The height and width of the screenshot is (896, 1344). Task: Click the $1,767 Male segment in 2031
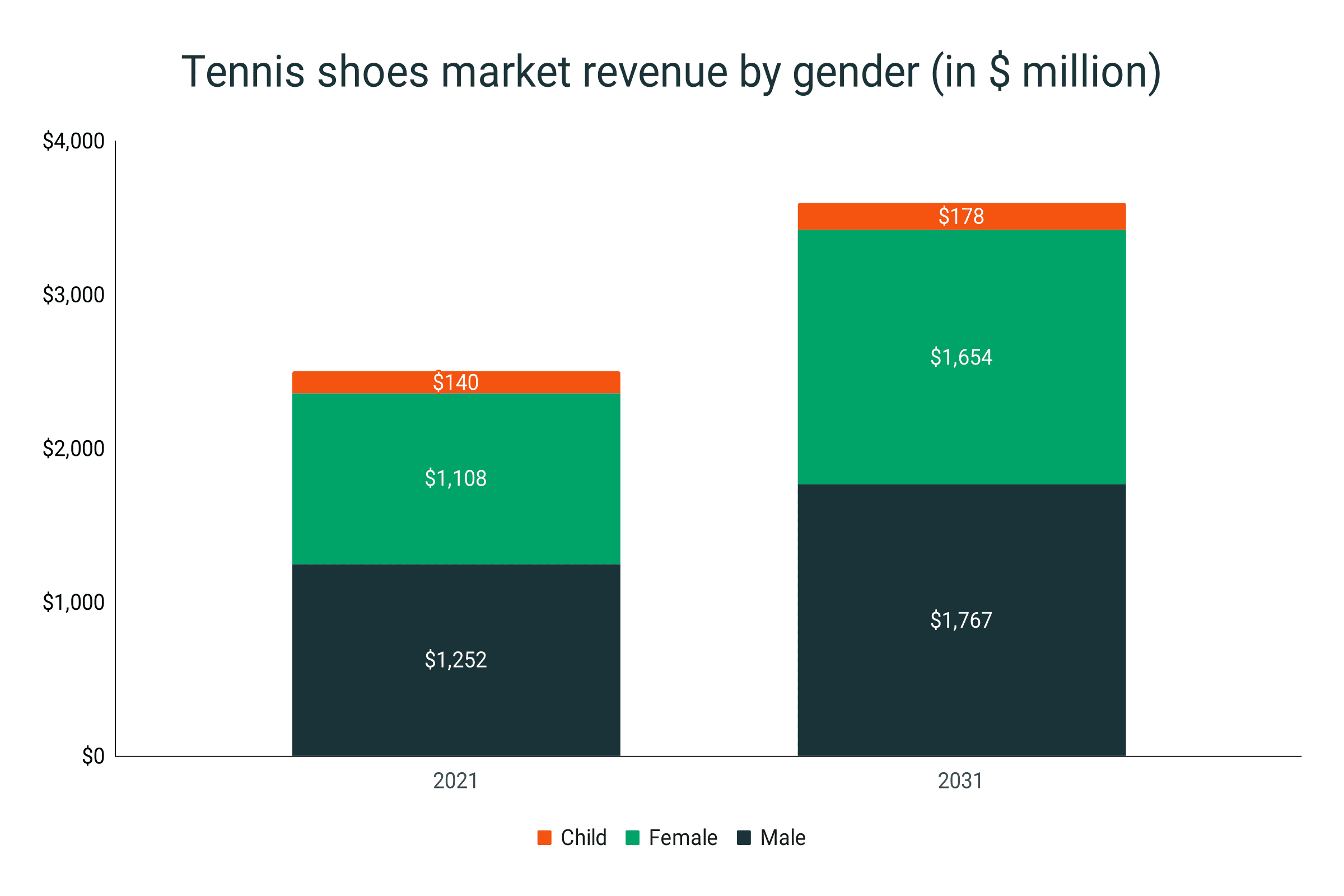pos(962,620)
